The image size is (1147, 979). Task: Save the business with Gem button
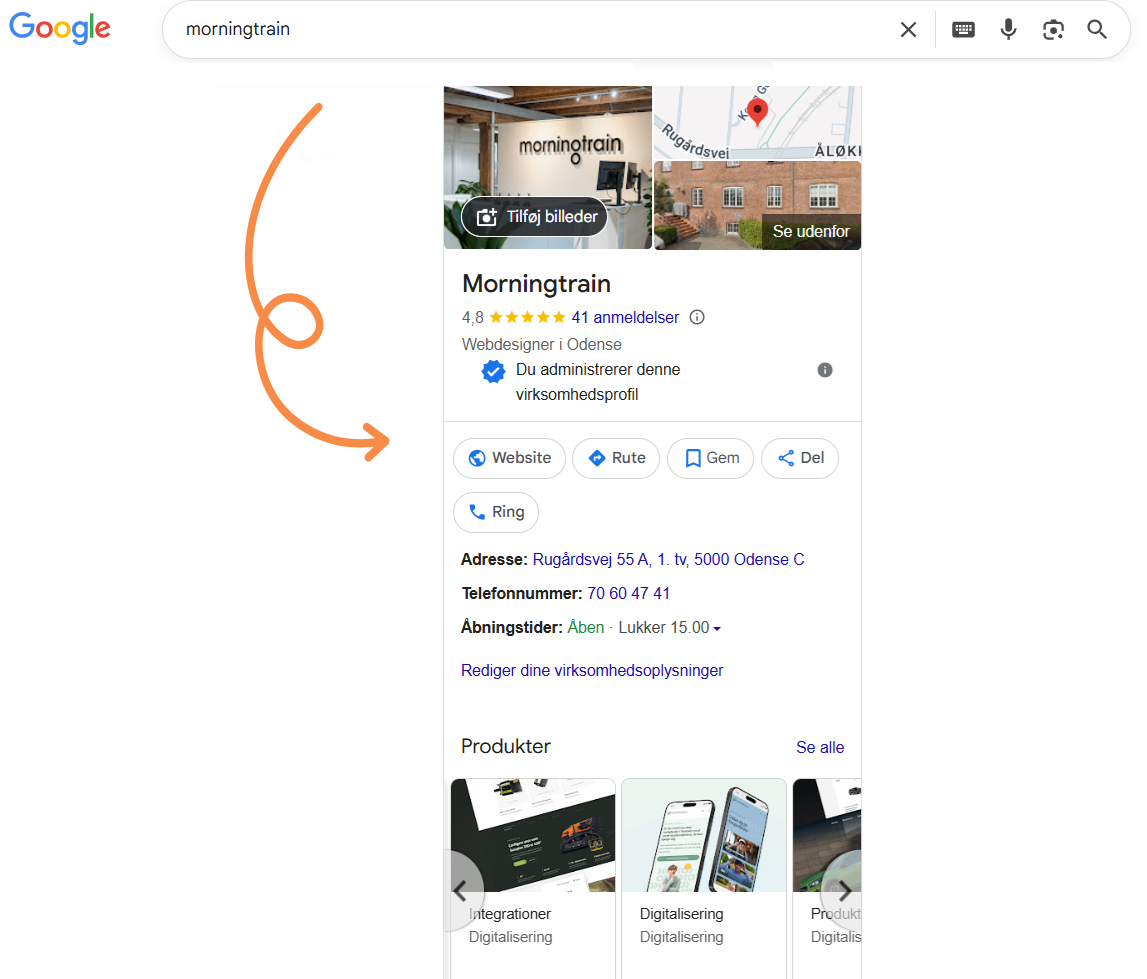pyautogui.click(x=710, y=458)
